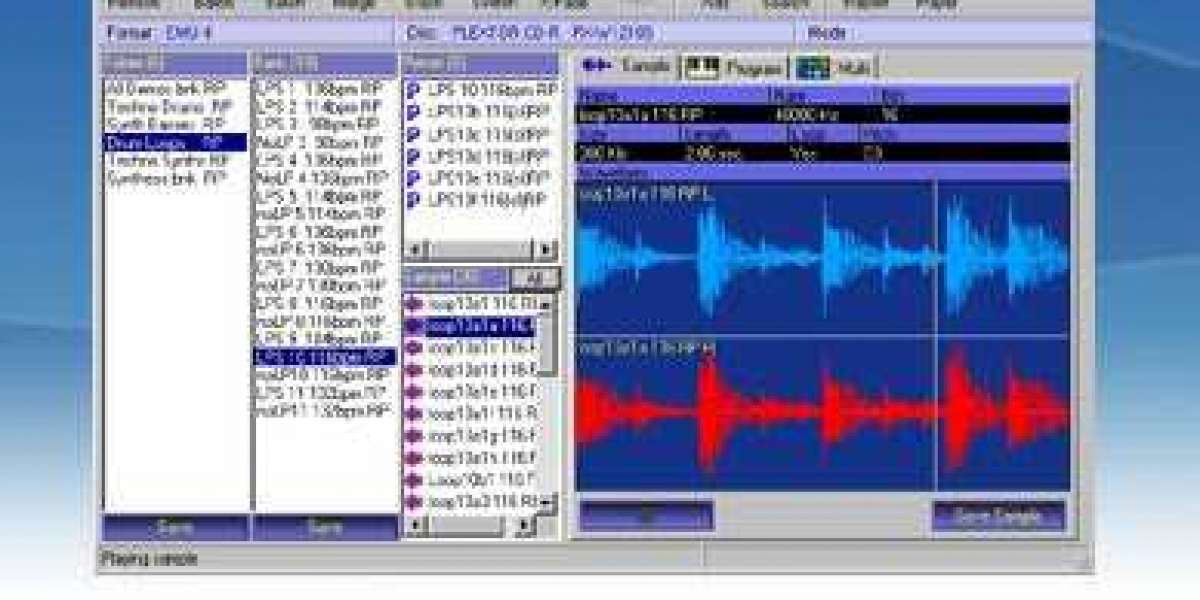Click the program icon next to LPS13b
This screenshot has height=600, width=1200.
pyautogui.click(x=413, y=112)
